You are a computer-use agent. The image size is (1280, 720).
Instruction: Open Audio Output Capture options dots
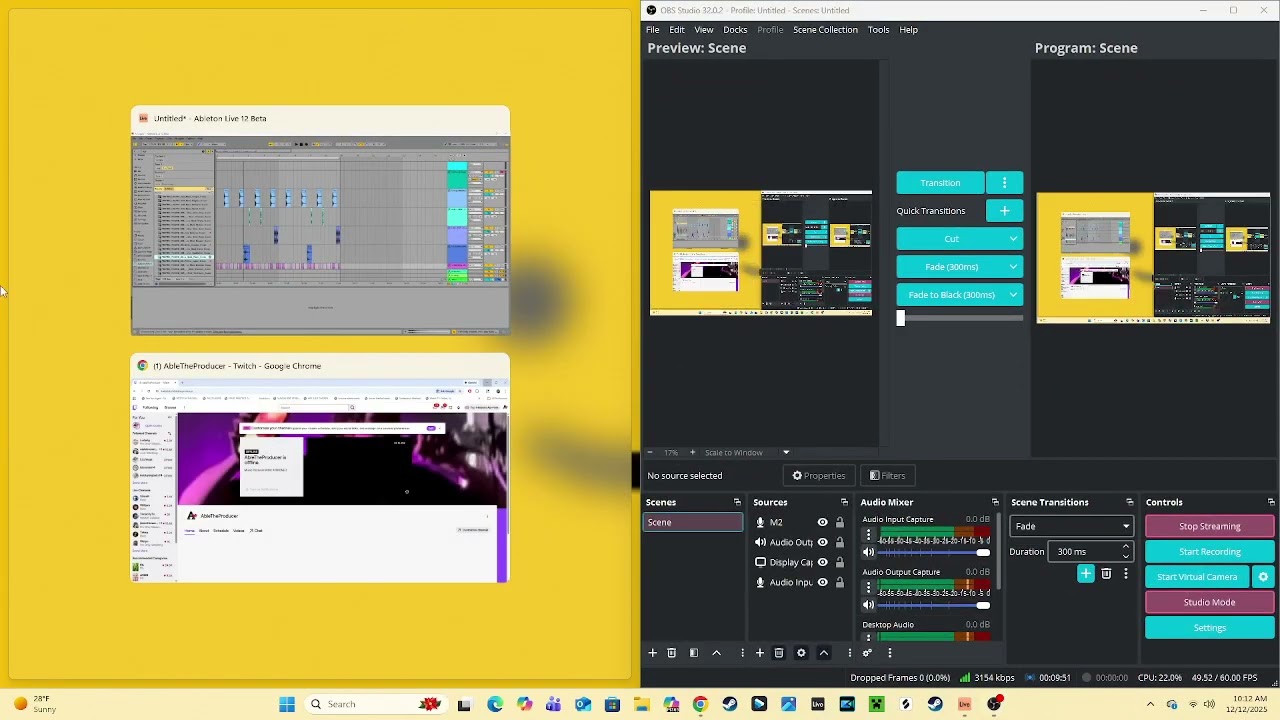click(x=868, y=588)
